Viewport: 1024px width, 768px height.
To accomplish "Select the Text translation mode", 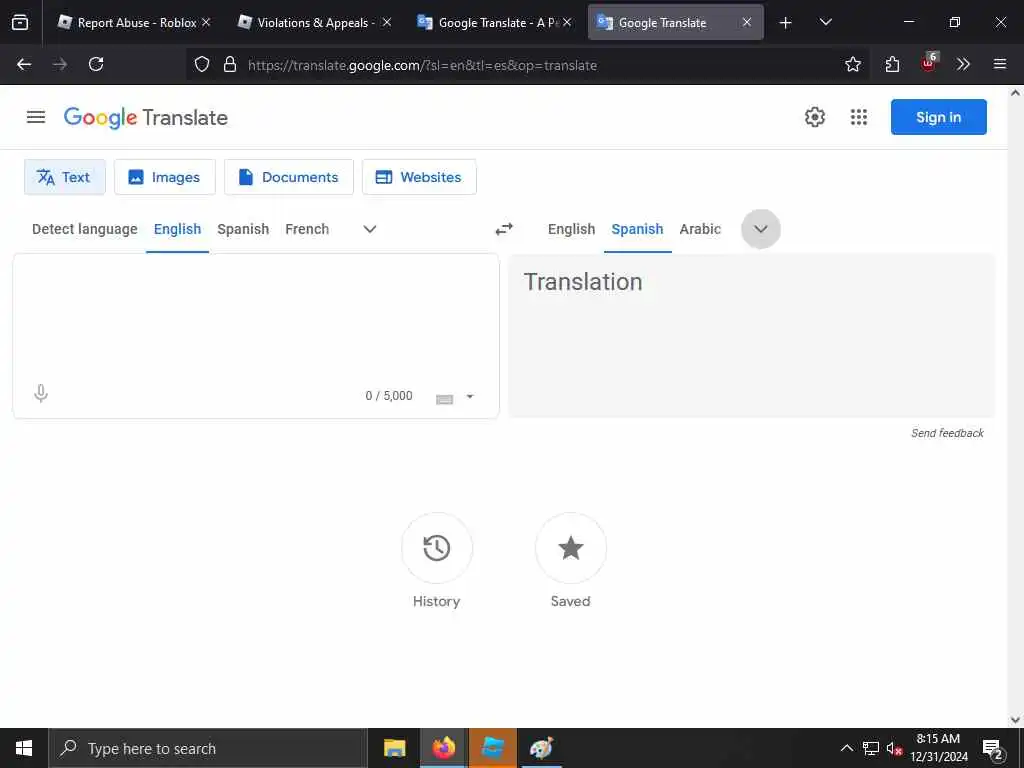I will click(x=65, y=177).
